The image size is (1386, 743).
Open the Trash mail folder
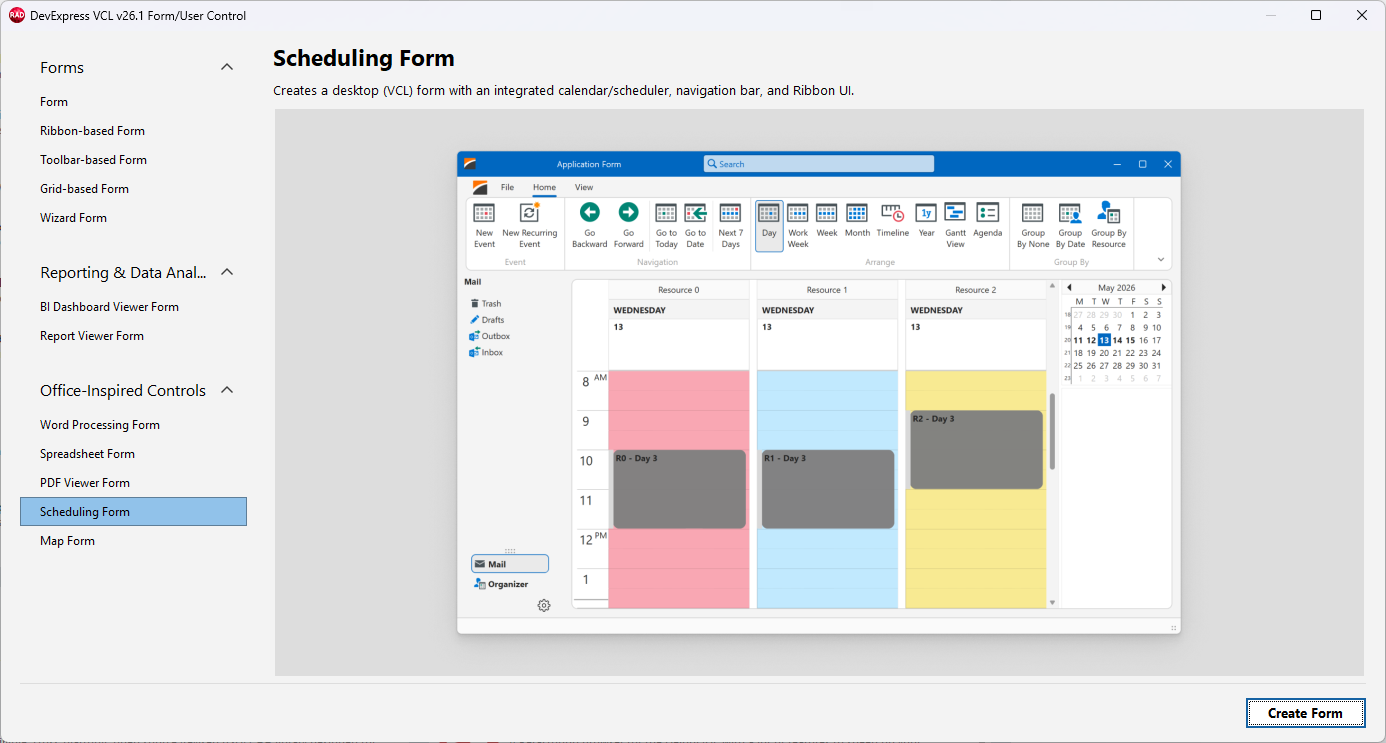(x=486, y=304)
